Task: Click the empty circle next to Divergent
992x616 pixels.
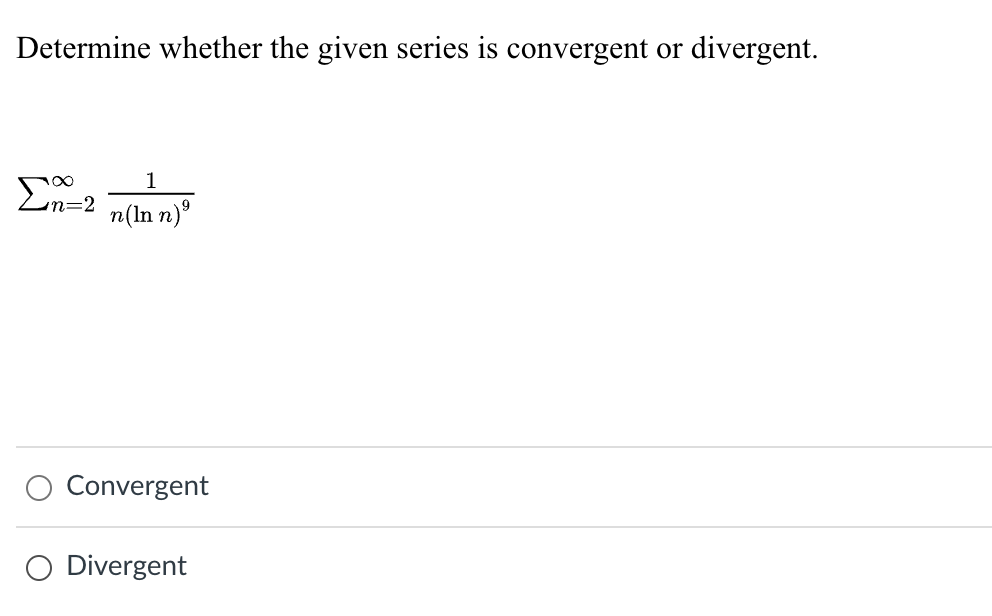Action: point(38,567)
